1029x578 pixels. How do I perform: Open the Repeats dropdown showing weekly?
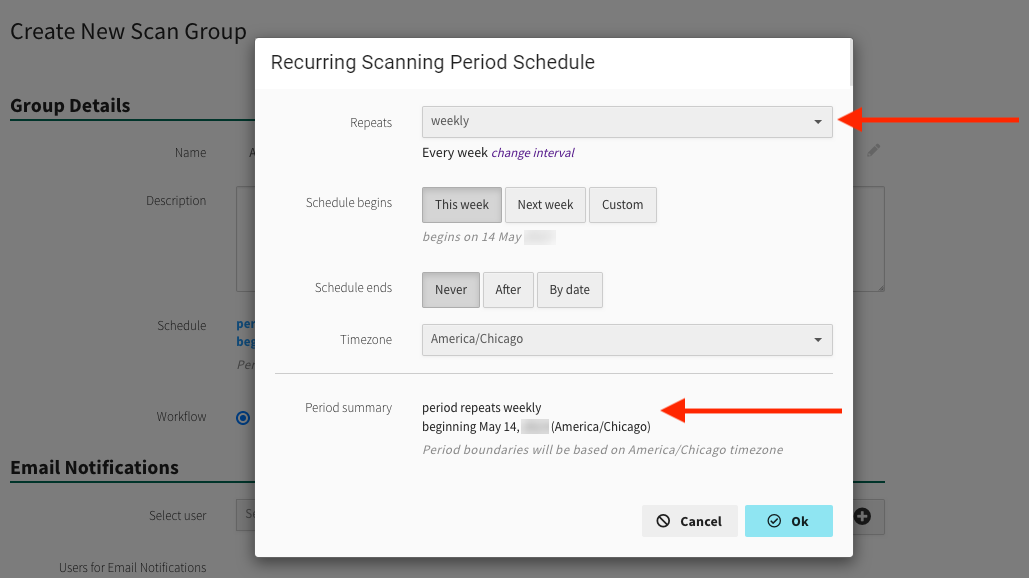(627, 122)
